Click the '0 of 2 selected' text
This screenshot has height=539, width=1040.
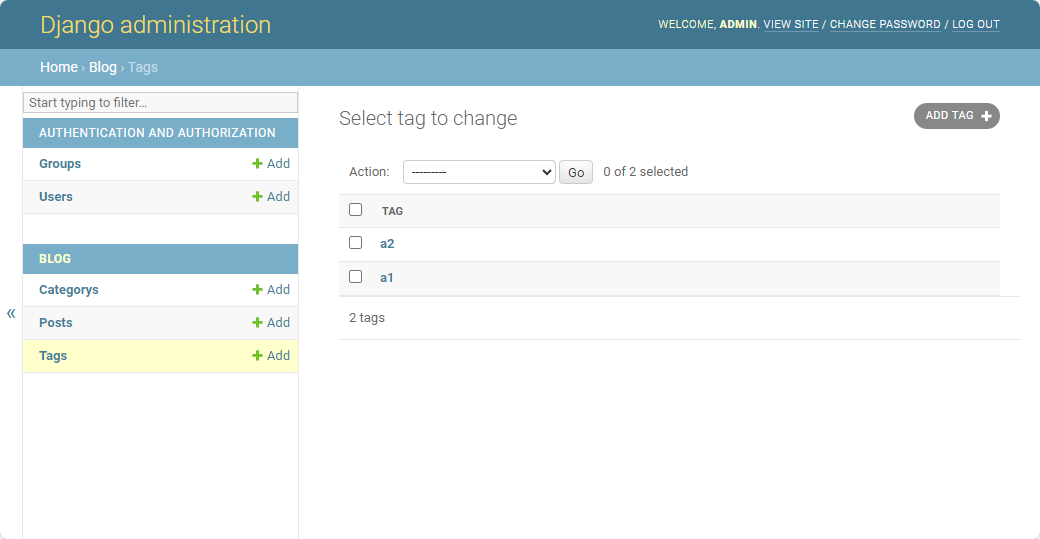point(645,172)
